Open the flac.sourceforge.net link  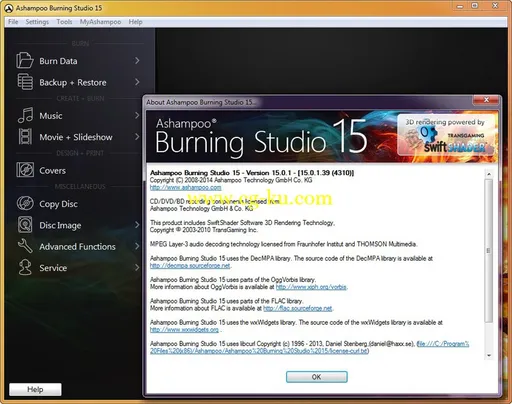coord(298,308)
